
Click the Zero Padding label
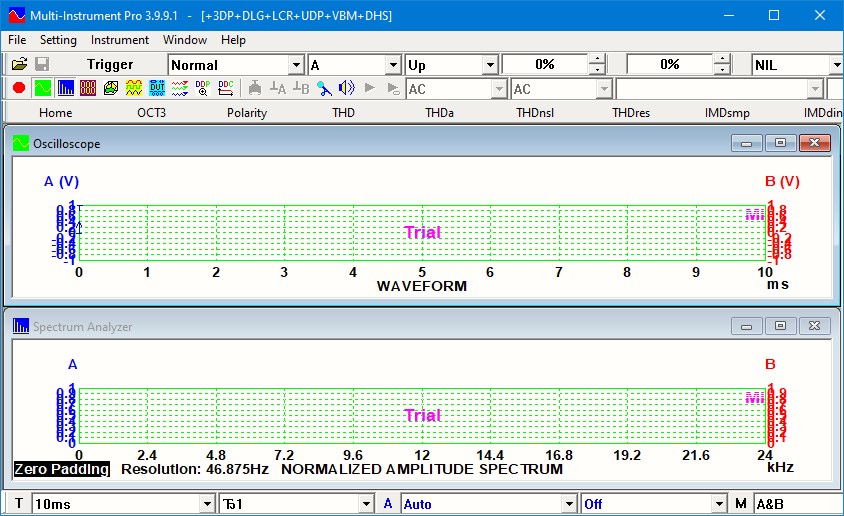click(62, 469)
